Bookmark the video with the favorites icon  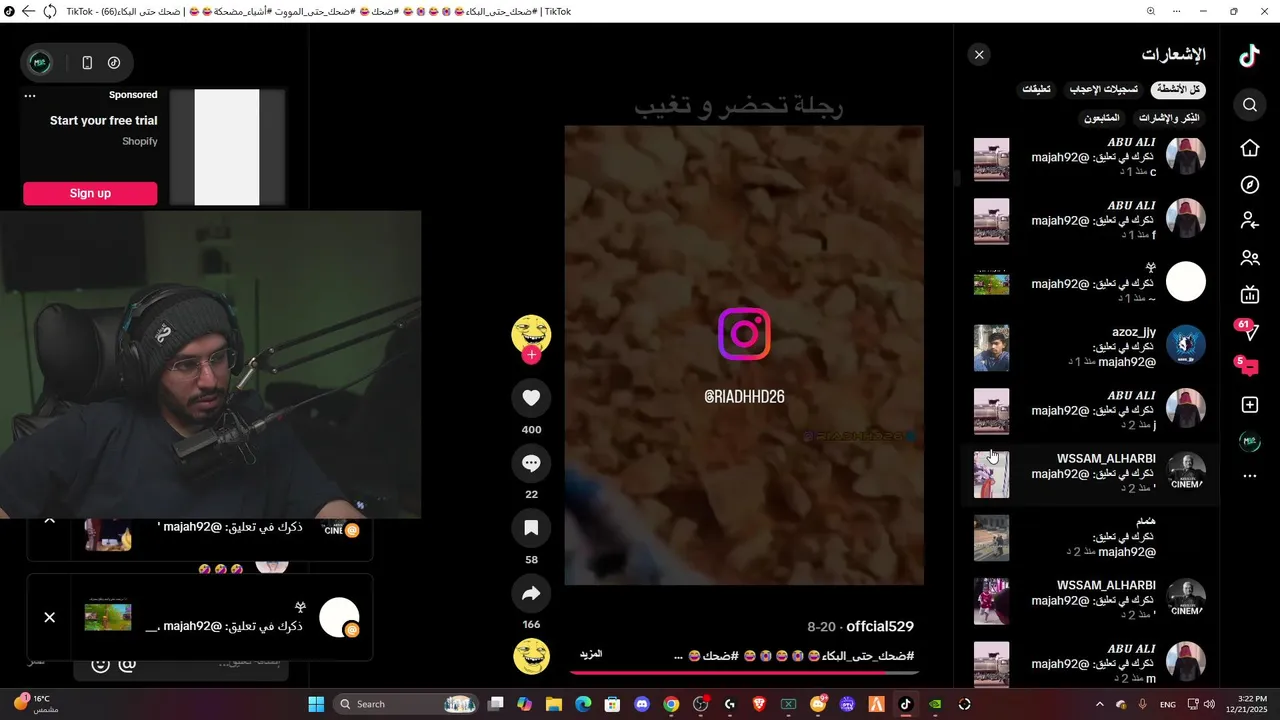[531, 528]
